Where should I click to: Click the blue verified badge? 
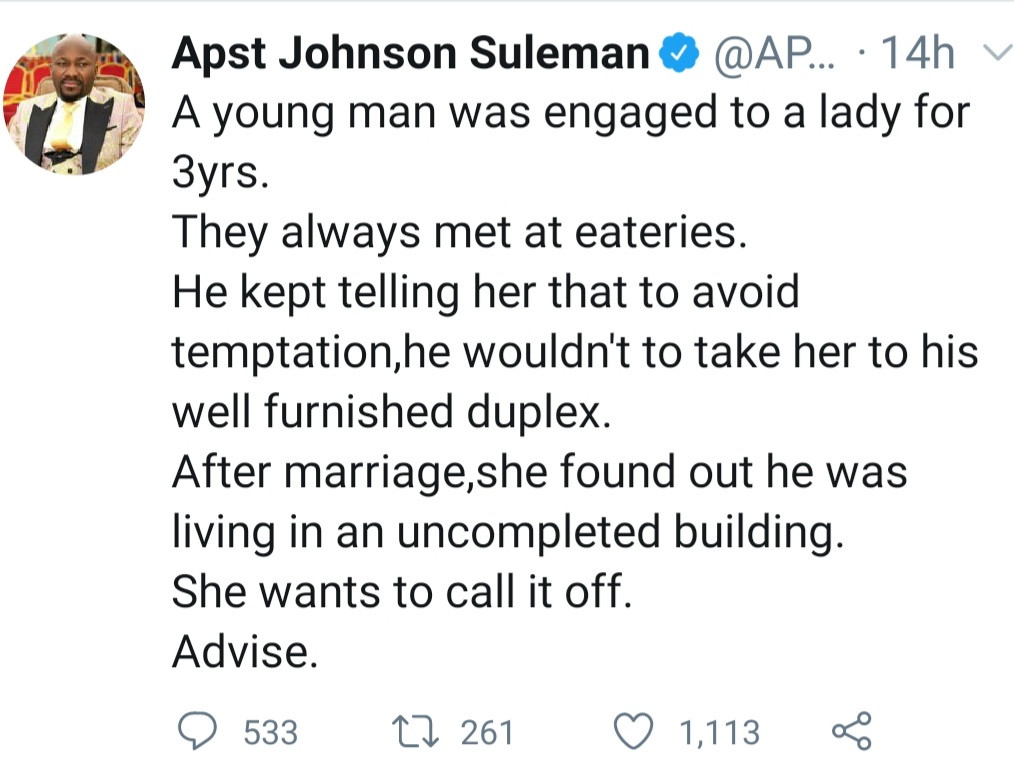pyautogui.click(x=678, y=54)
